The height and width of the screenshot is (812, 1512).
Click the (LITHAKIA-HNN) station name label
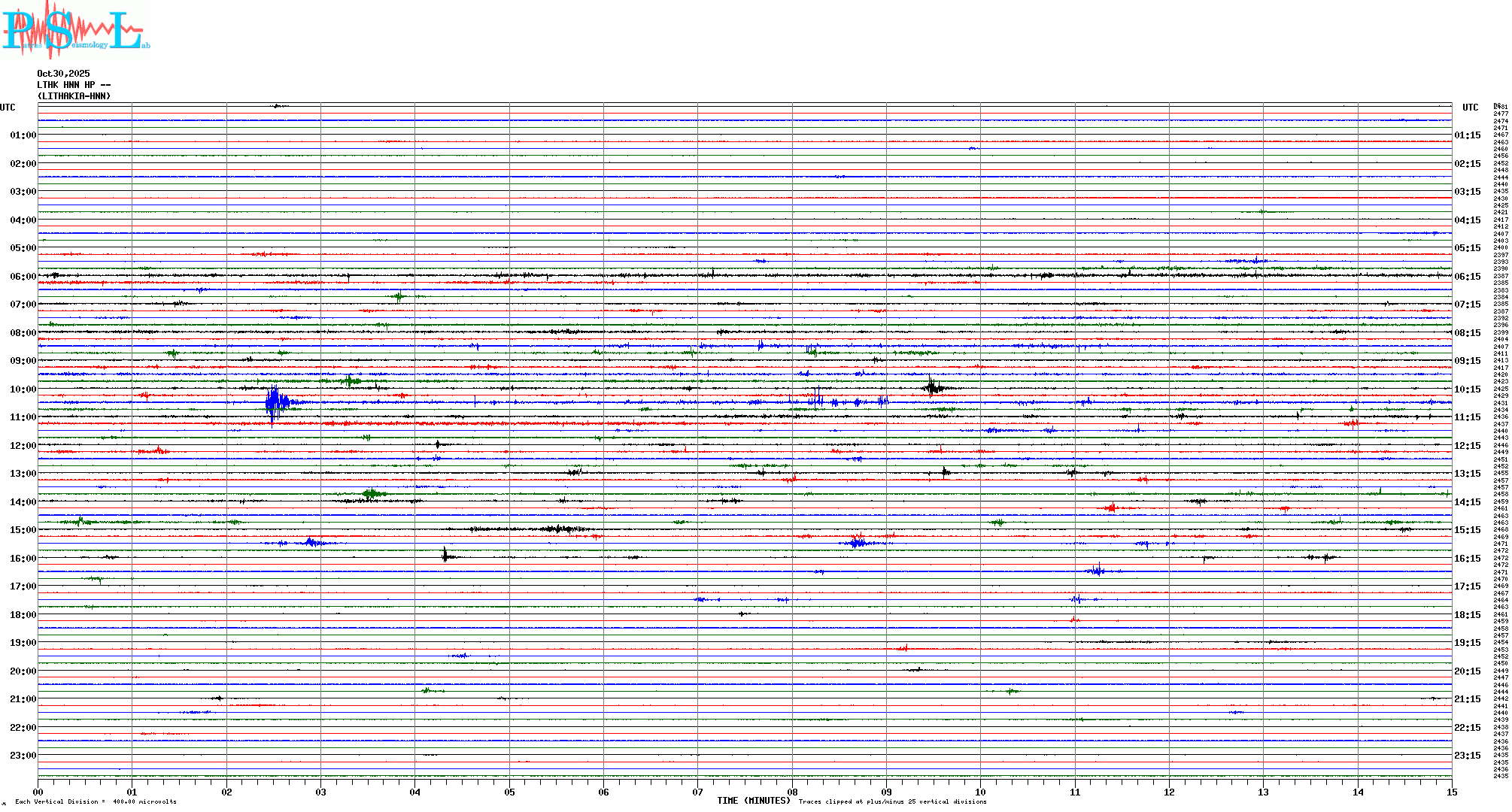pos(74,96)
